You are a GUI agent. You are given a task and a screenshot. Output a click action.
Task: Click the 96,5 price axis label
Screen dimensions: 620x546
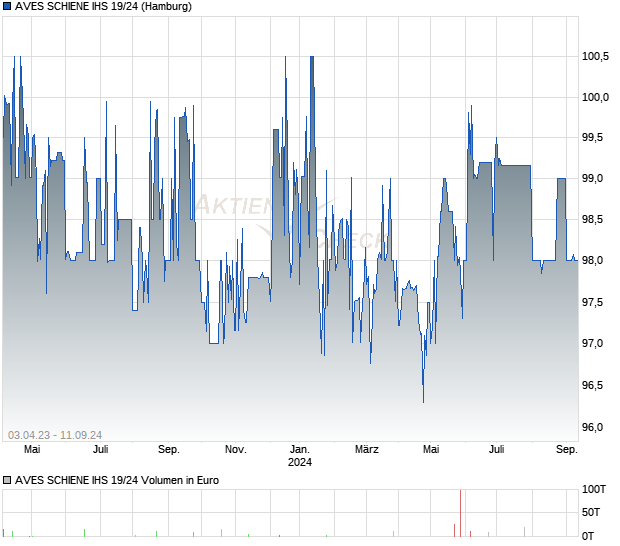click(x=593, y=386)
